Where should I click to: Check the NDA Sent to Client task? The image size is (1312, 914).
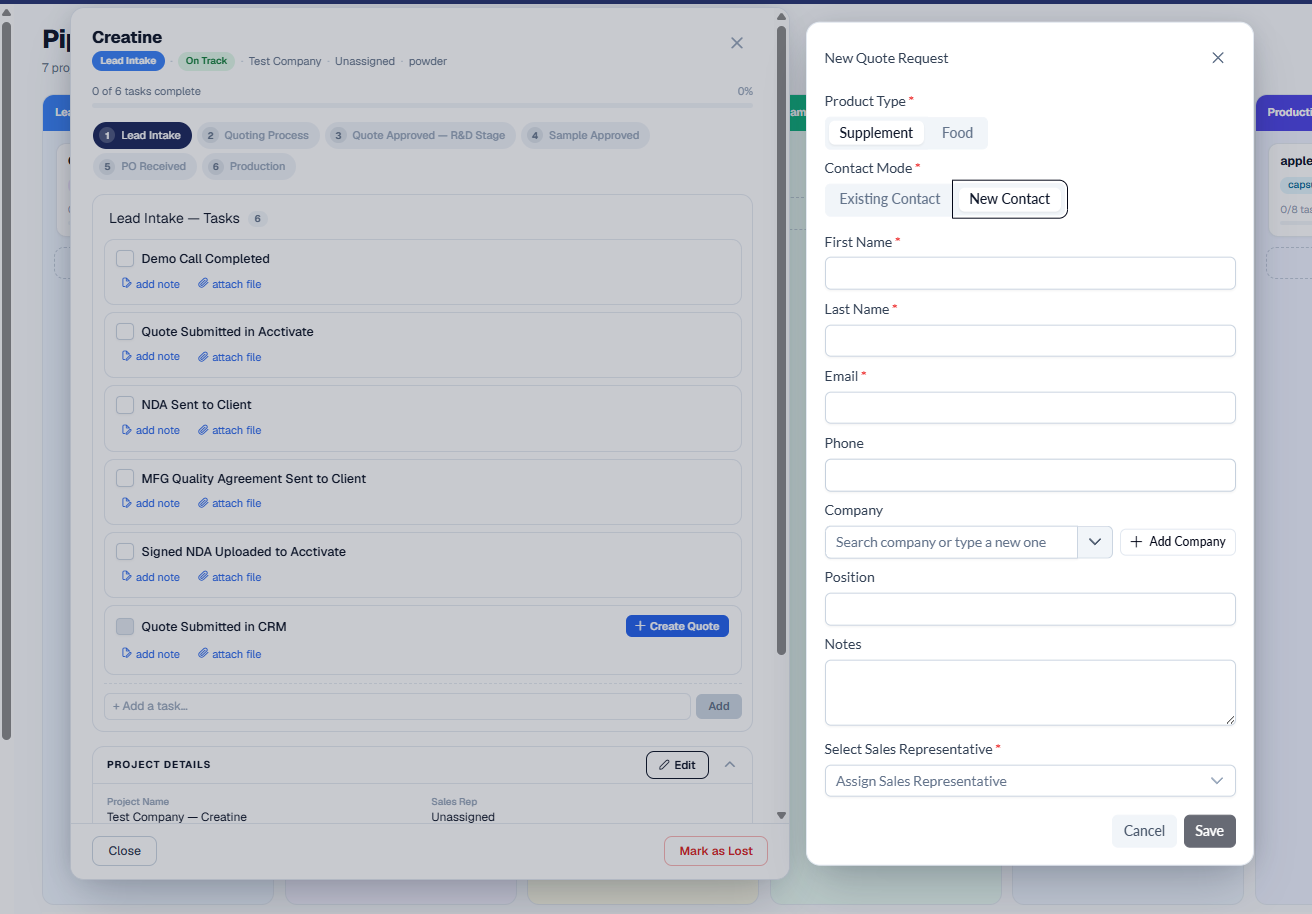(x=125, y=405)
